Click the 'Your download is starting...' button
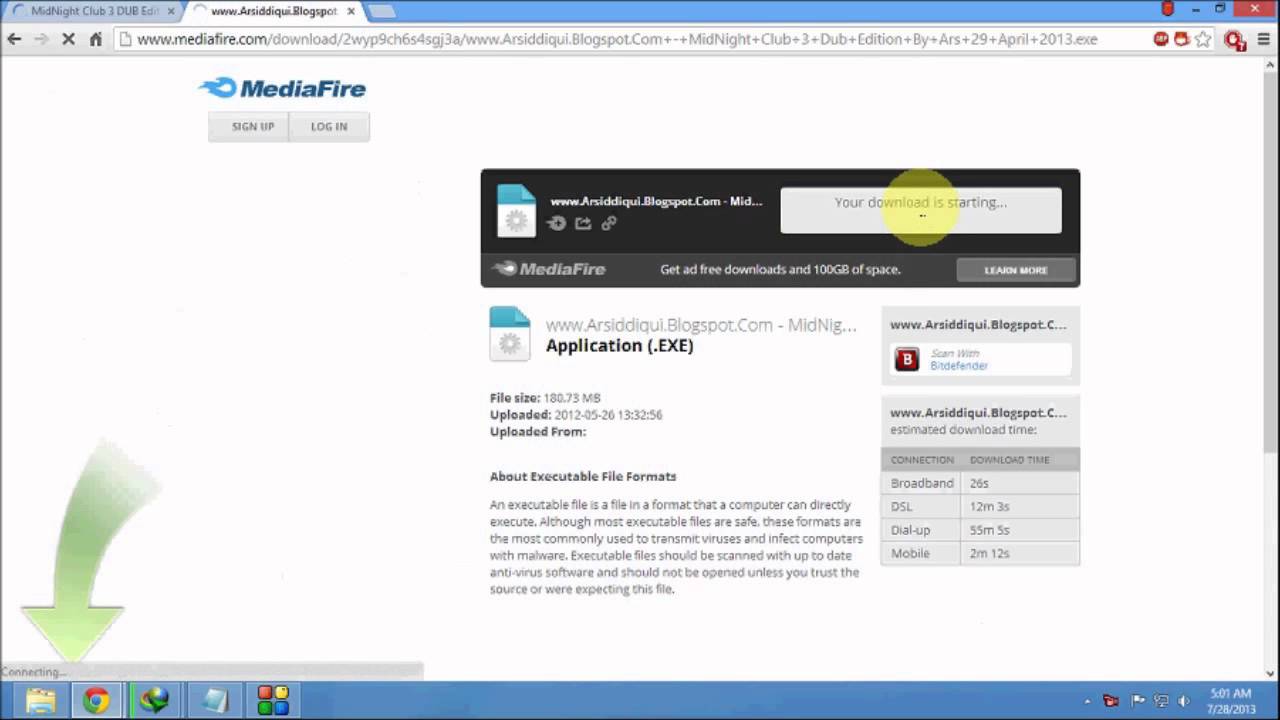This screenshot has height=720, width=1280. [921, 210]
